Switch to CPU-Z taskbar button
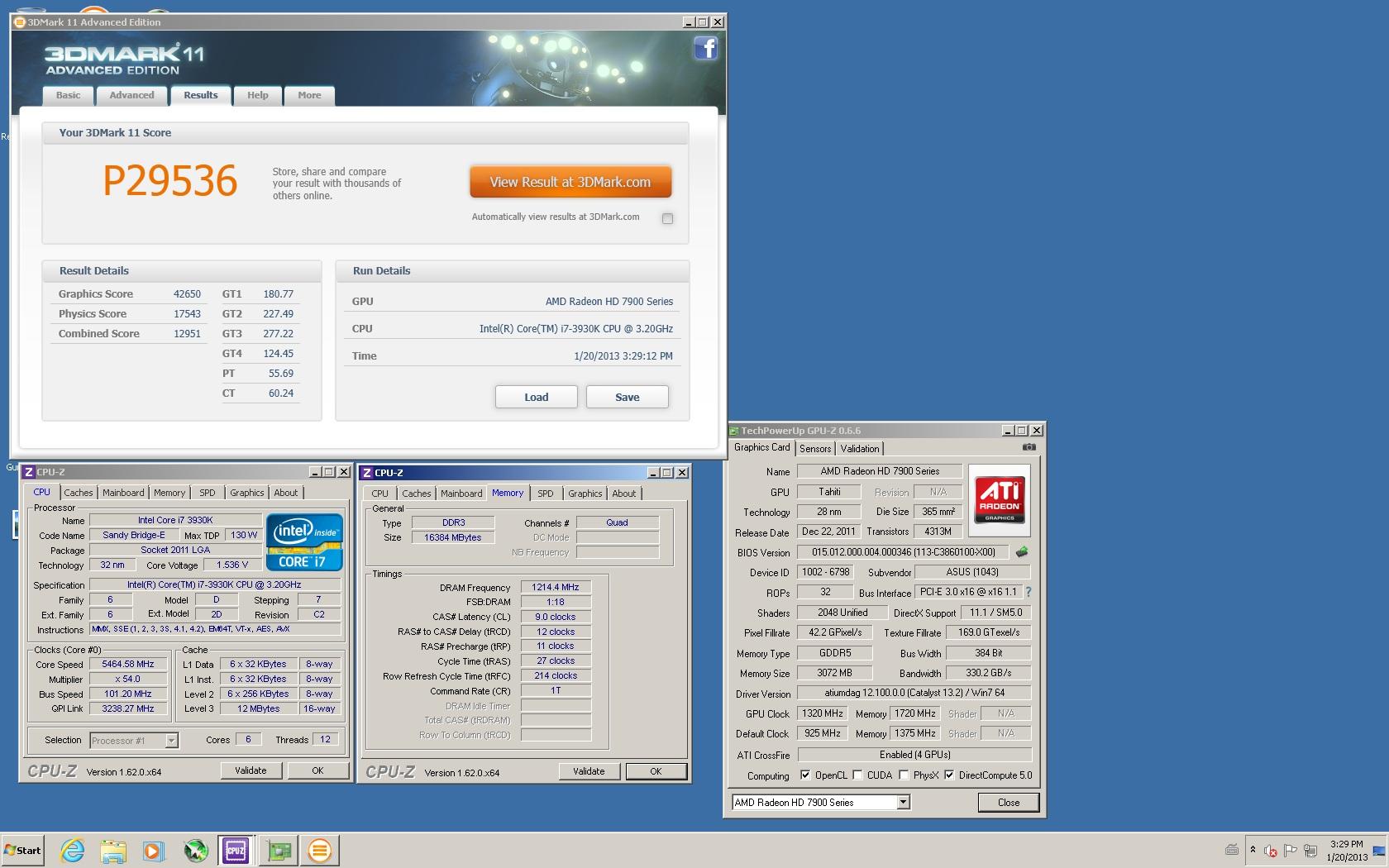The height and width of the screenshot is (868, 1389). pos(236,850)
